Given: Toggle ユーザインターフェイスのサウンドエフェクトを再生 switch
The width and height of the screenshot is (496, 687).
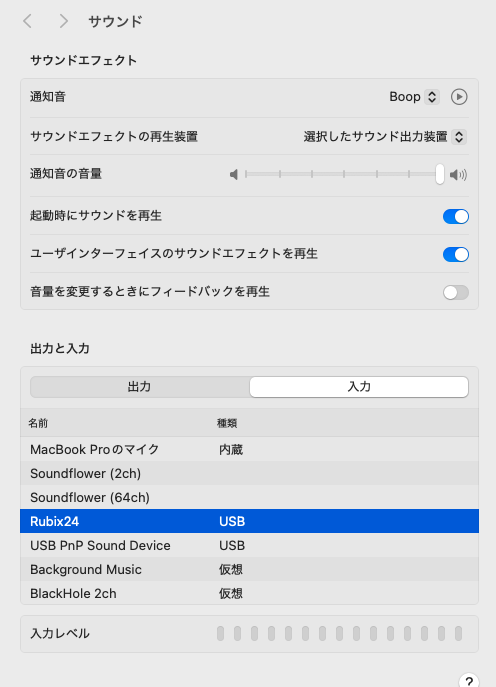Looking at the screenshot, I should coord(456,255).
